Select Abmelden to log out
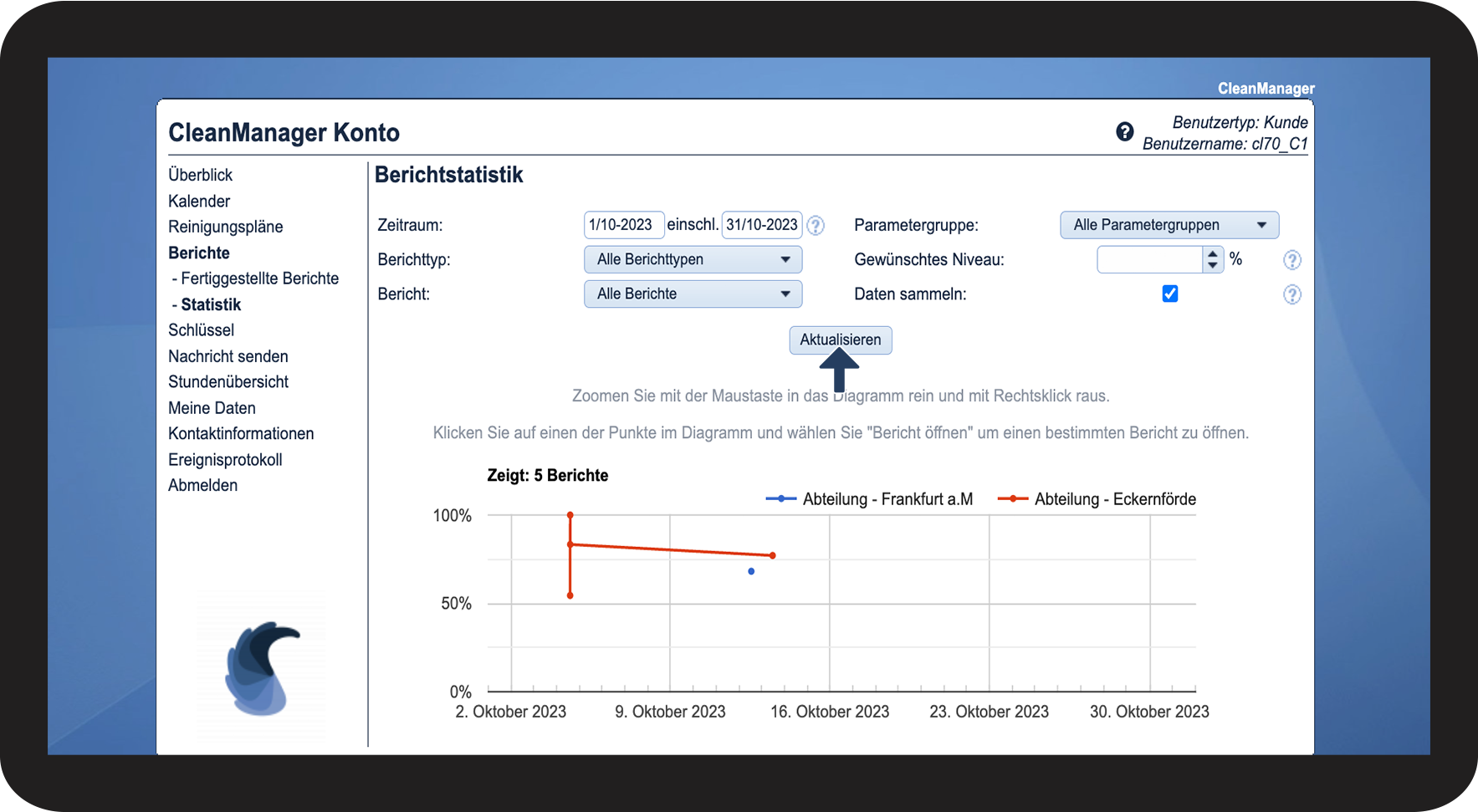 pos(202,486)
